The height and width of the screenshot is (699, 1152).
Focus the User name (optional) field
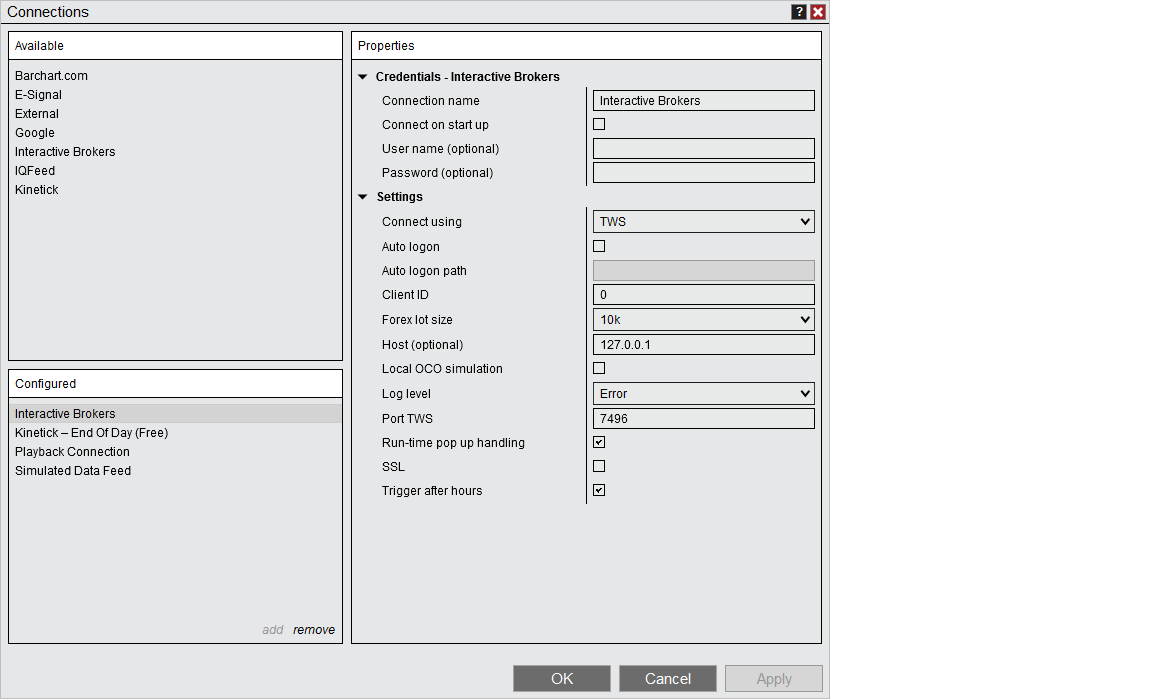tap(704, 148)
